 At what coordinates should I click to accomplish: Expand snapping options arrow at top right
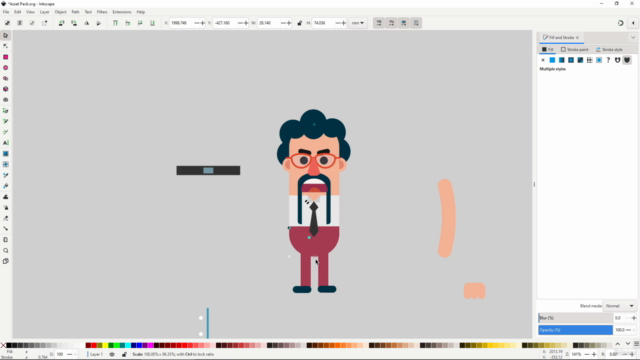coord(633,23)
